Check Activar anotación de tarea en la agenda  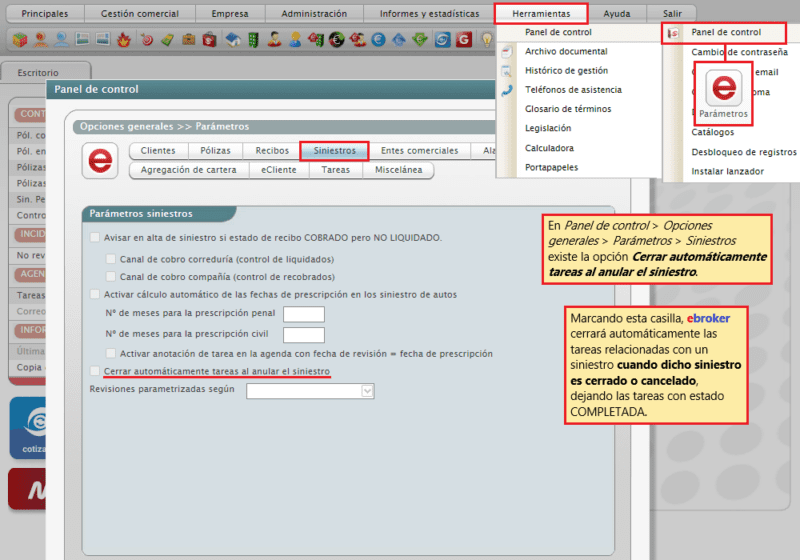[111, 353]
